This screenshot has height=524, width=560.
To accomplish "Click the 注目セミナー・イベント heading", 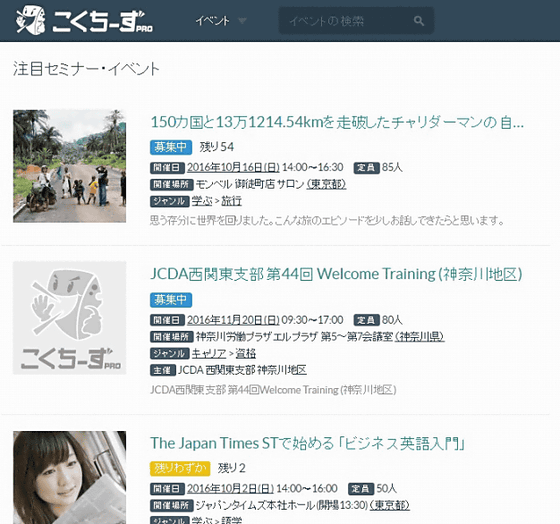I will 86,69.
